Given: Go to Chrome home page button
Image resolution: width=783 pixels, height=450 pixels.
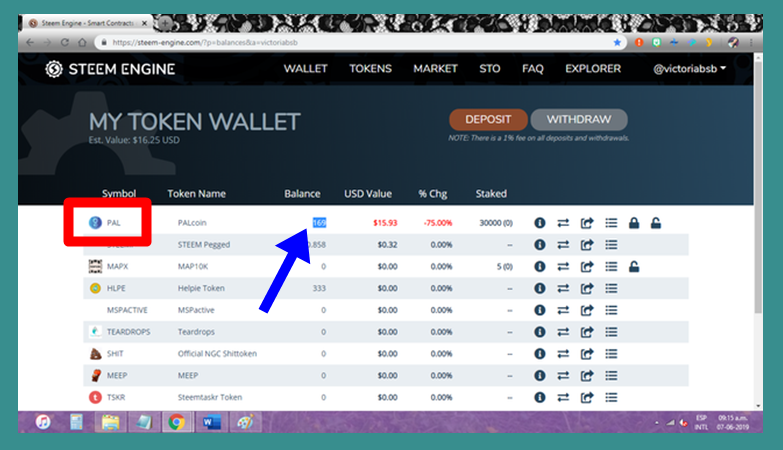Looking at the screenshot, I should point(82,42).
